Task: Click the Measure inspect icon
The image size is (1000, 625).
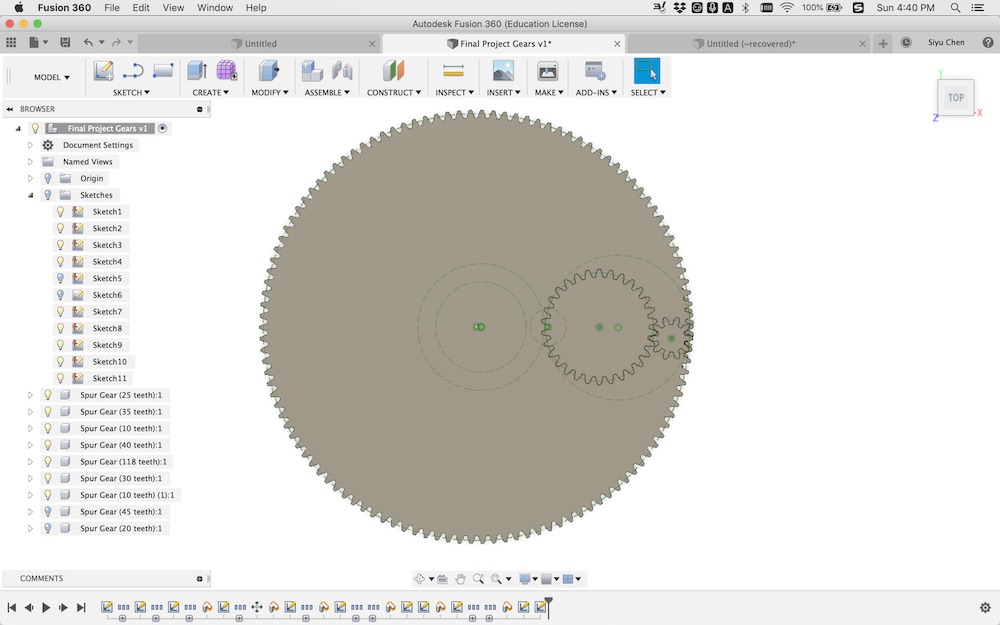Action: 453,71
